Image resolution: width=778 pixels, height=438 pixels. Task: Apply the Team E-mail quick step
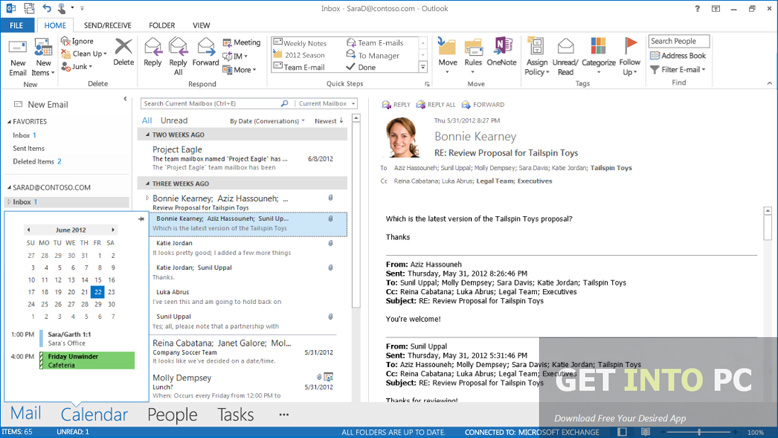pos(299,67)
